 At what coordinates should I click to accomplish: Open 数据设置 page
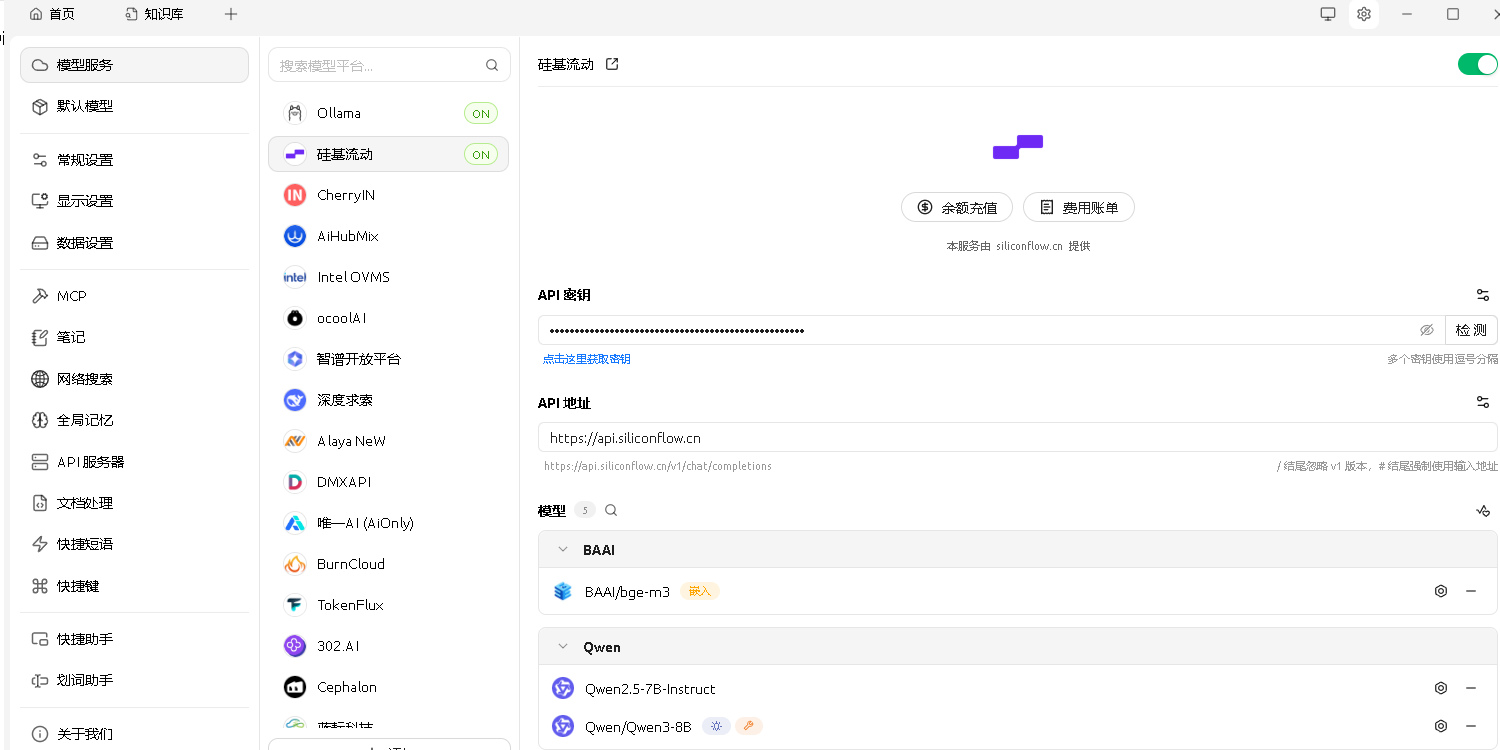tap(134, 243)
